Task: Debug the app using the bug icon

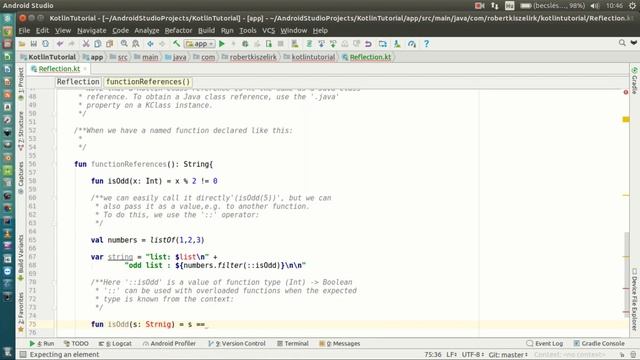Action: coord(245,44)
